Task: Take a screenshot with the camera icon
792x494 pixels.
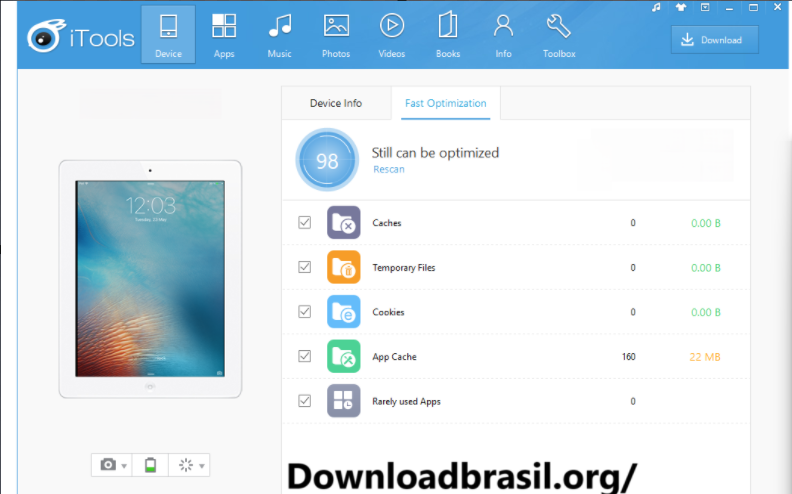Action: [x=108, y=464]
